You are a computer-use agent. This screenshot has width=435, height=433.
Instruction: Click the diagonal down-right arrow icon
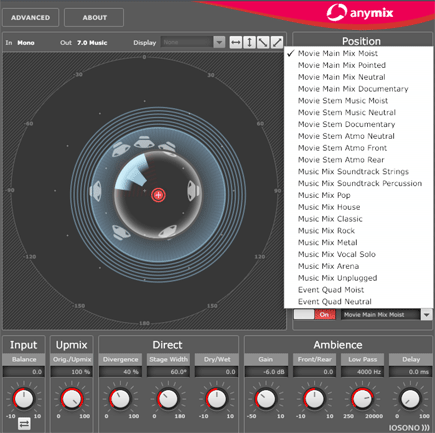(x=263, y=42)
